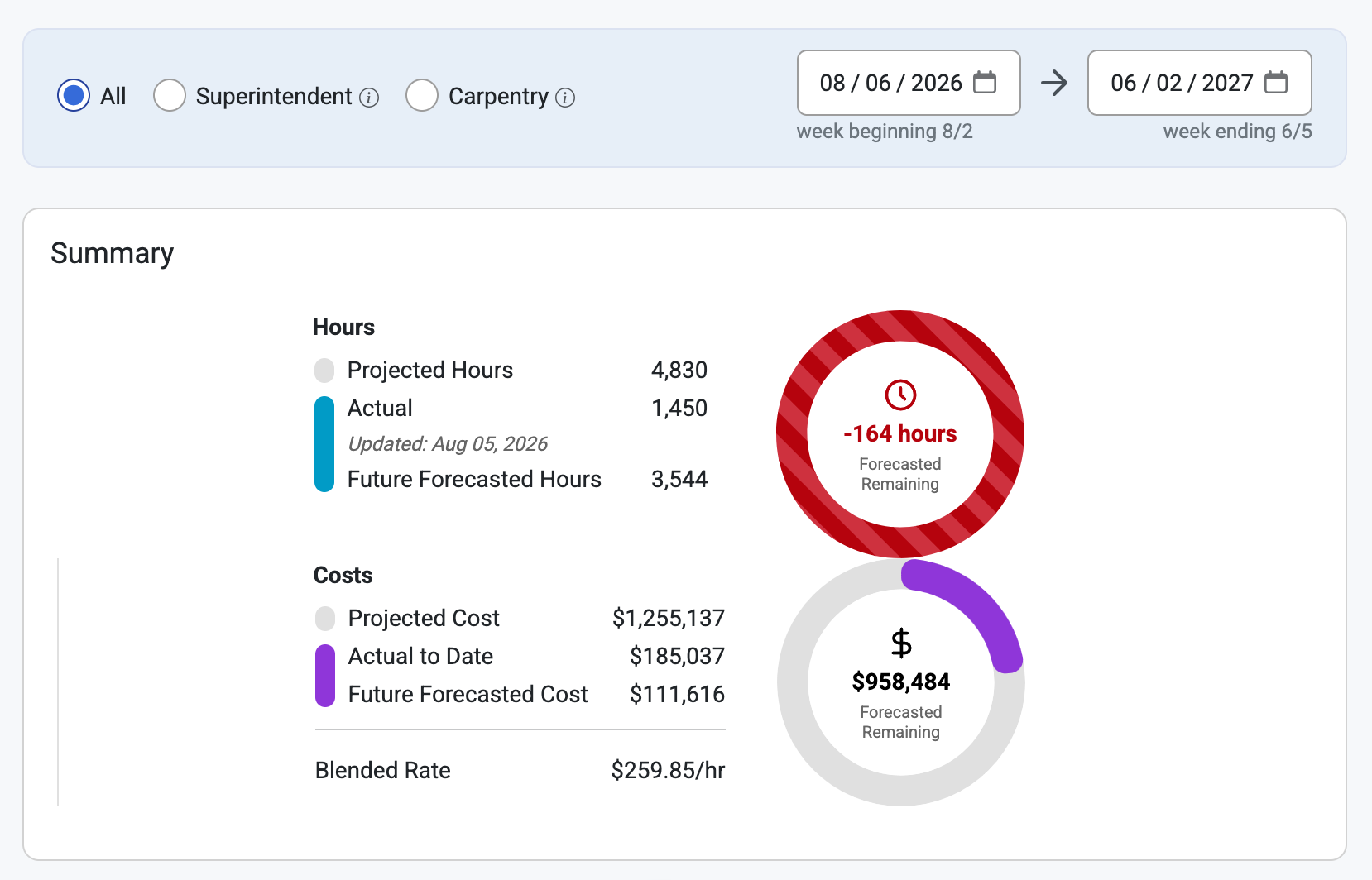Click the purple arc on cost donut
This screenshot has width=1372, height=880.
point(976,605)
